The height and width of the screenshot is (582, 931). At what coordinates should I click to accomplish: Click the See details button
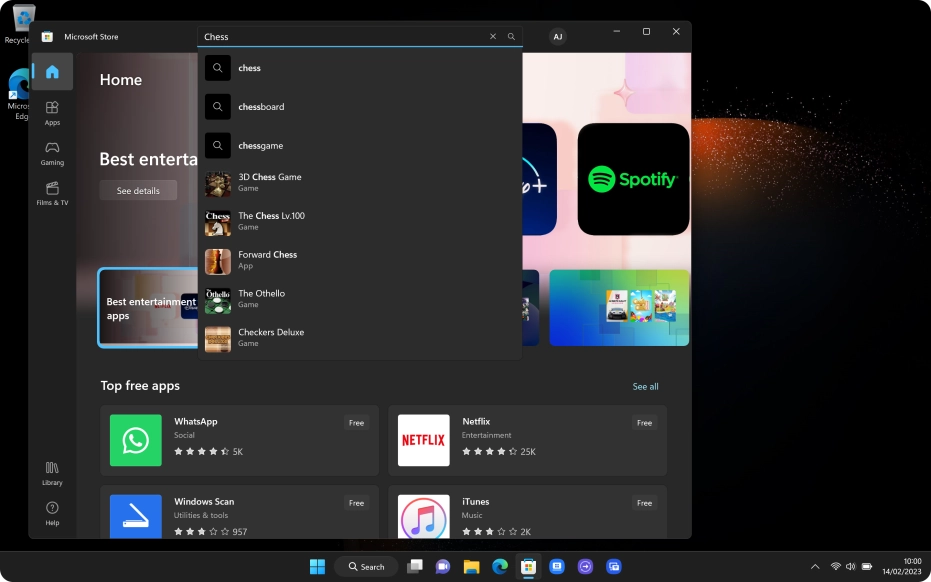(x=138, y=190)
